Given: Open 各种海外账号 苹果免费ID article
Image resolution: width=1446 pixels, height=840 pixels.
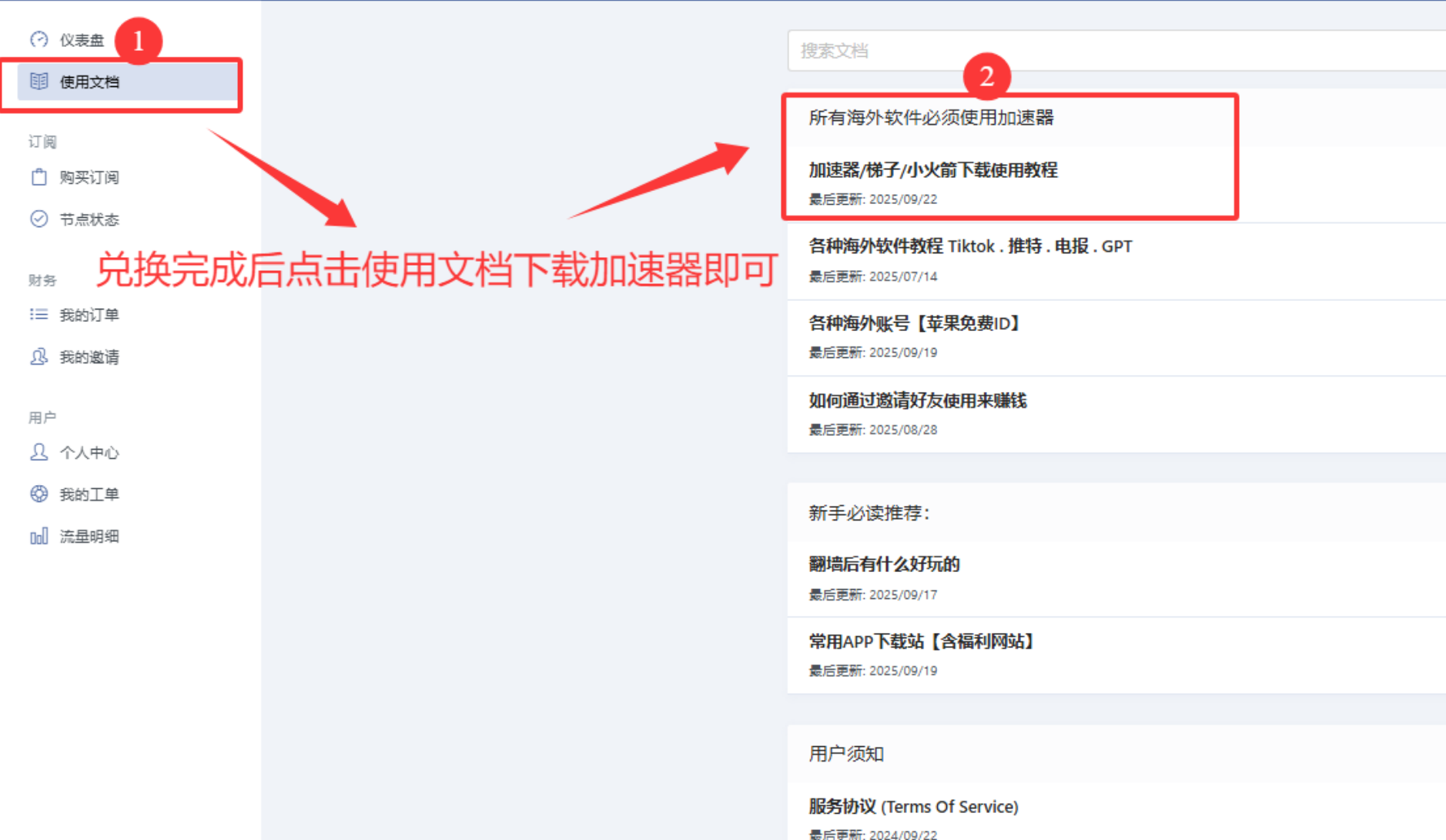Looking at the screenshot, I should (914, 323).
